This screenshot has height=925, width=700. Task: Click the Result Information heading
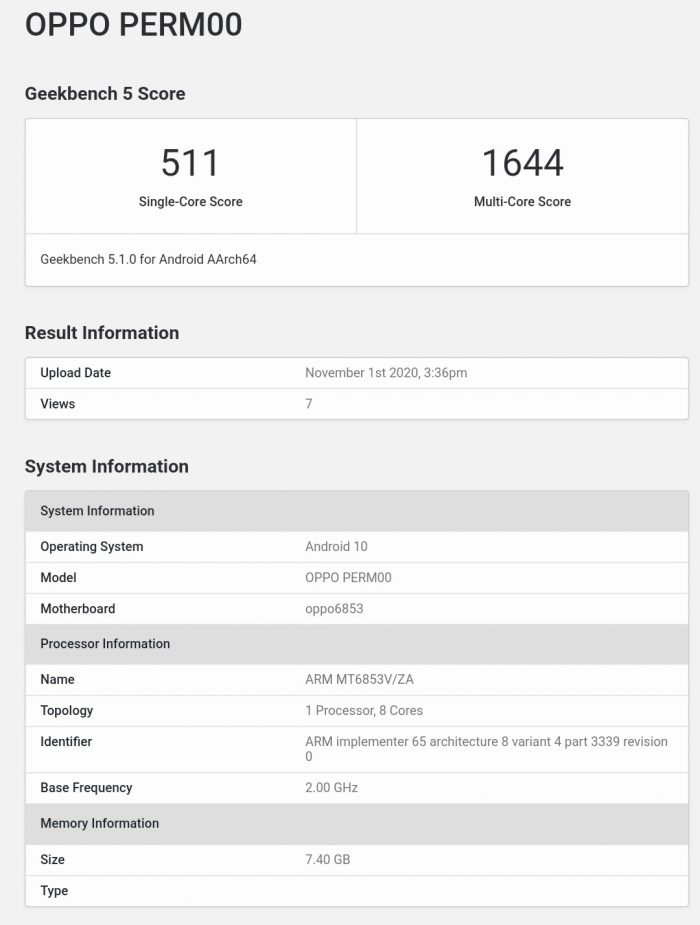tap(102, 333)
